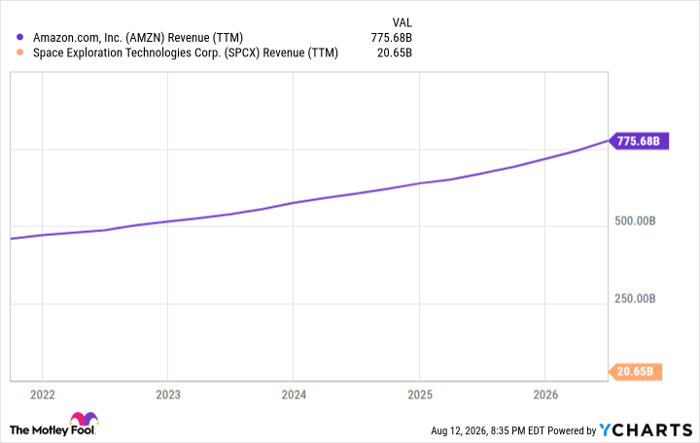
Task: Click the 20.65B value in the legend
Action: pos(394,53)
